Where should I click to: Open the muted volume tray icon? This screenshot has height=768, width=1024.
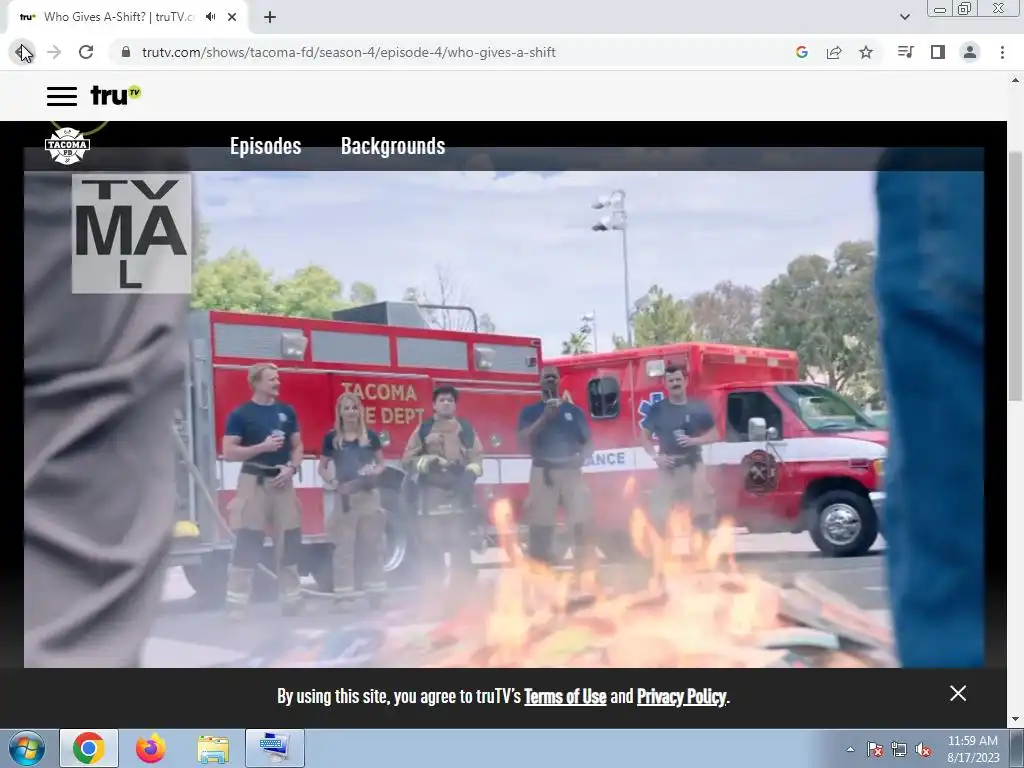pos(923,749)
